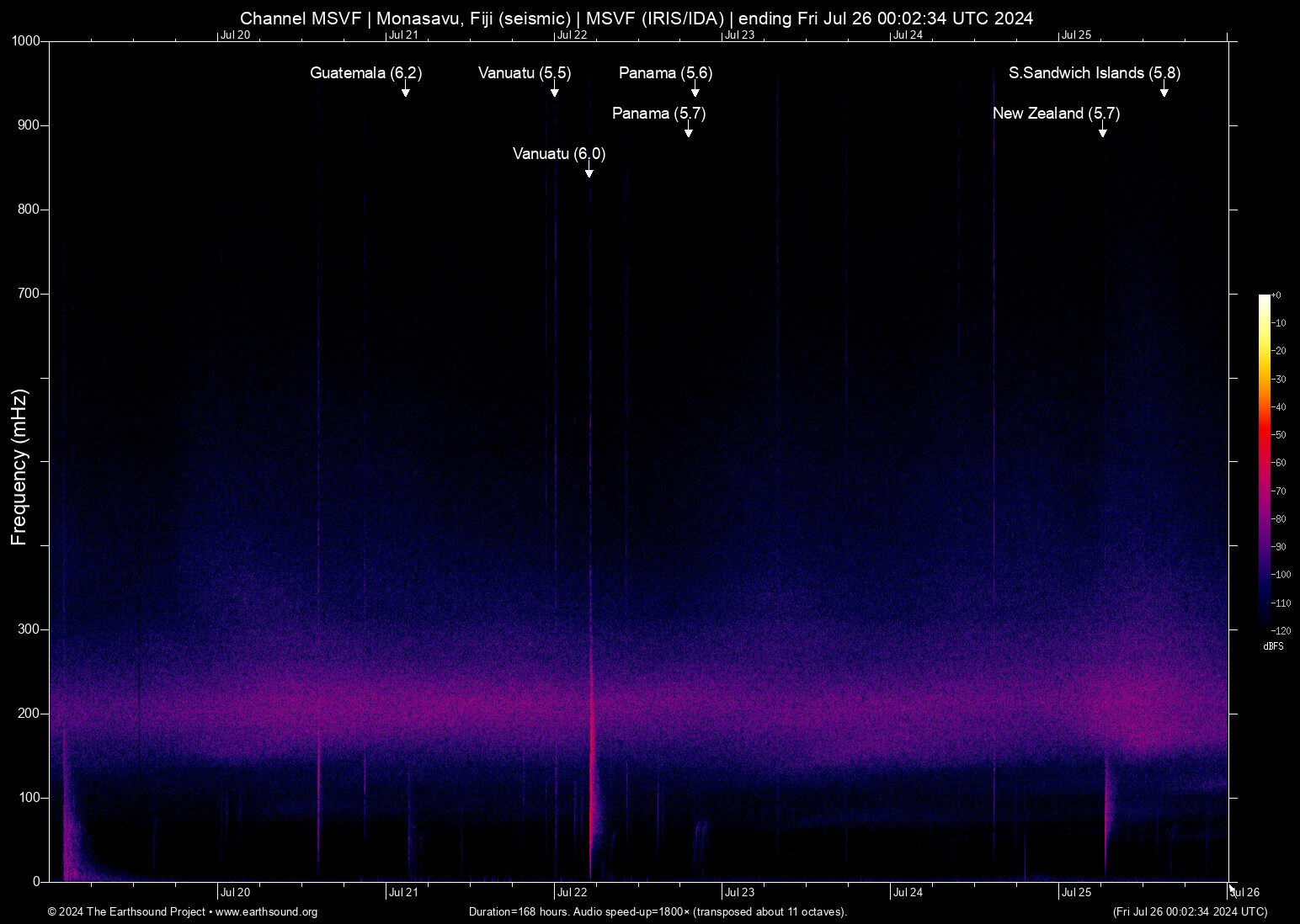Select the 300 frequency axis label
This screenshot has height=924, width=1300.
click(29, 629)
